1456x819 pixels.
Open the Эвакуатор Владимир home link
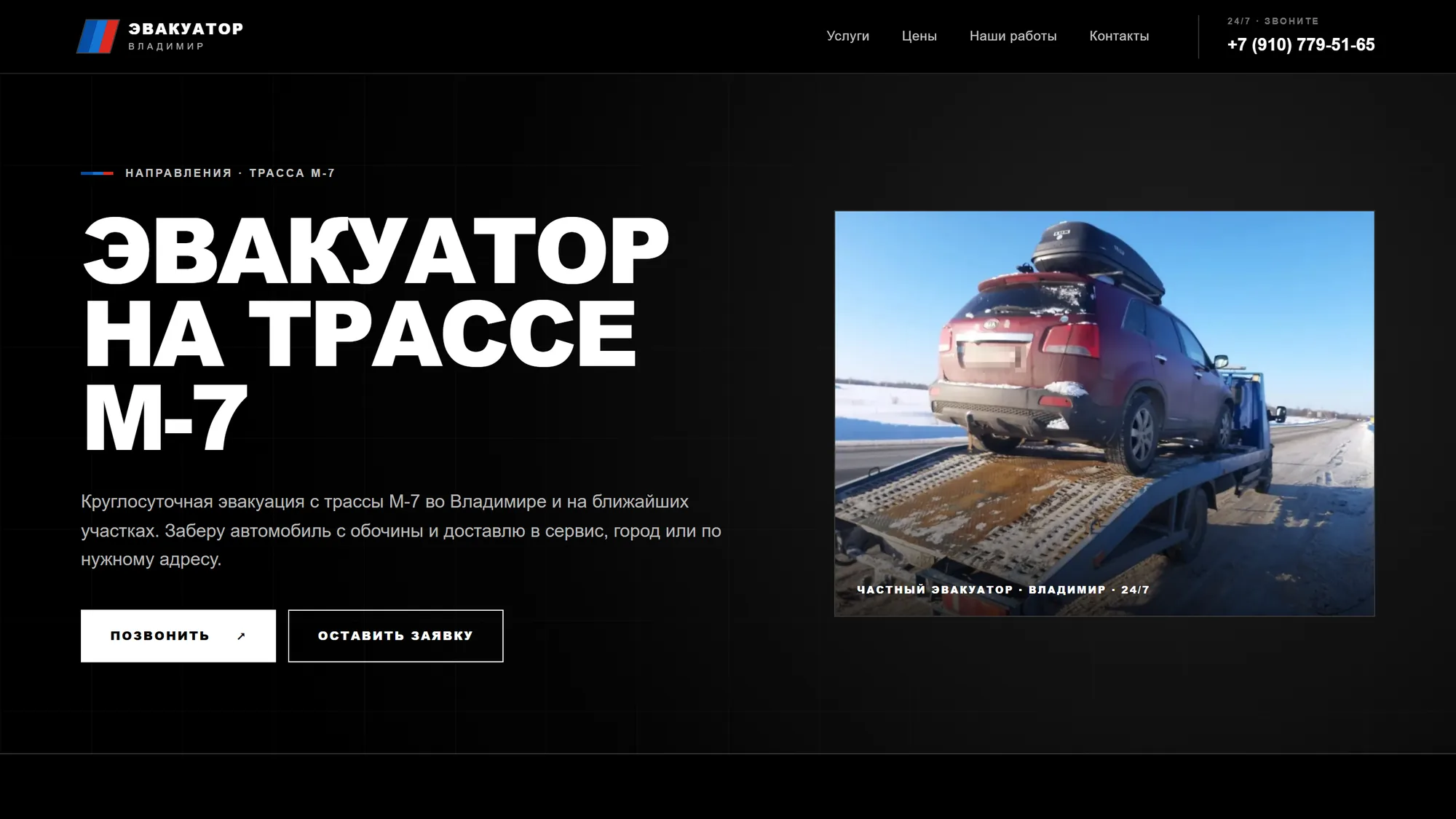160,36
